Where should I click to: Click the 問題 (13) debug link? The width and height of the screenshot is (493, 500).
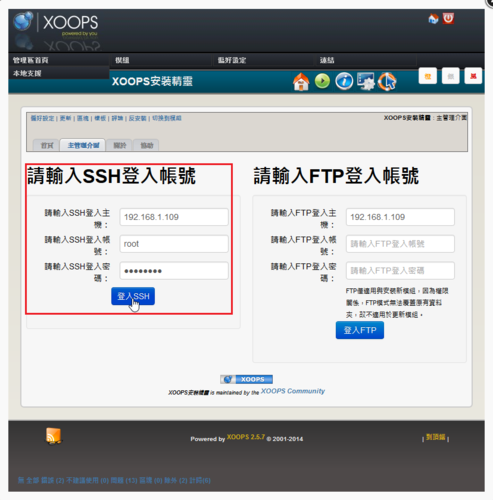pyautogui.click(x=124, y=480)
